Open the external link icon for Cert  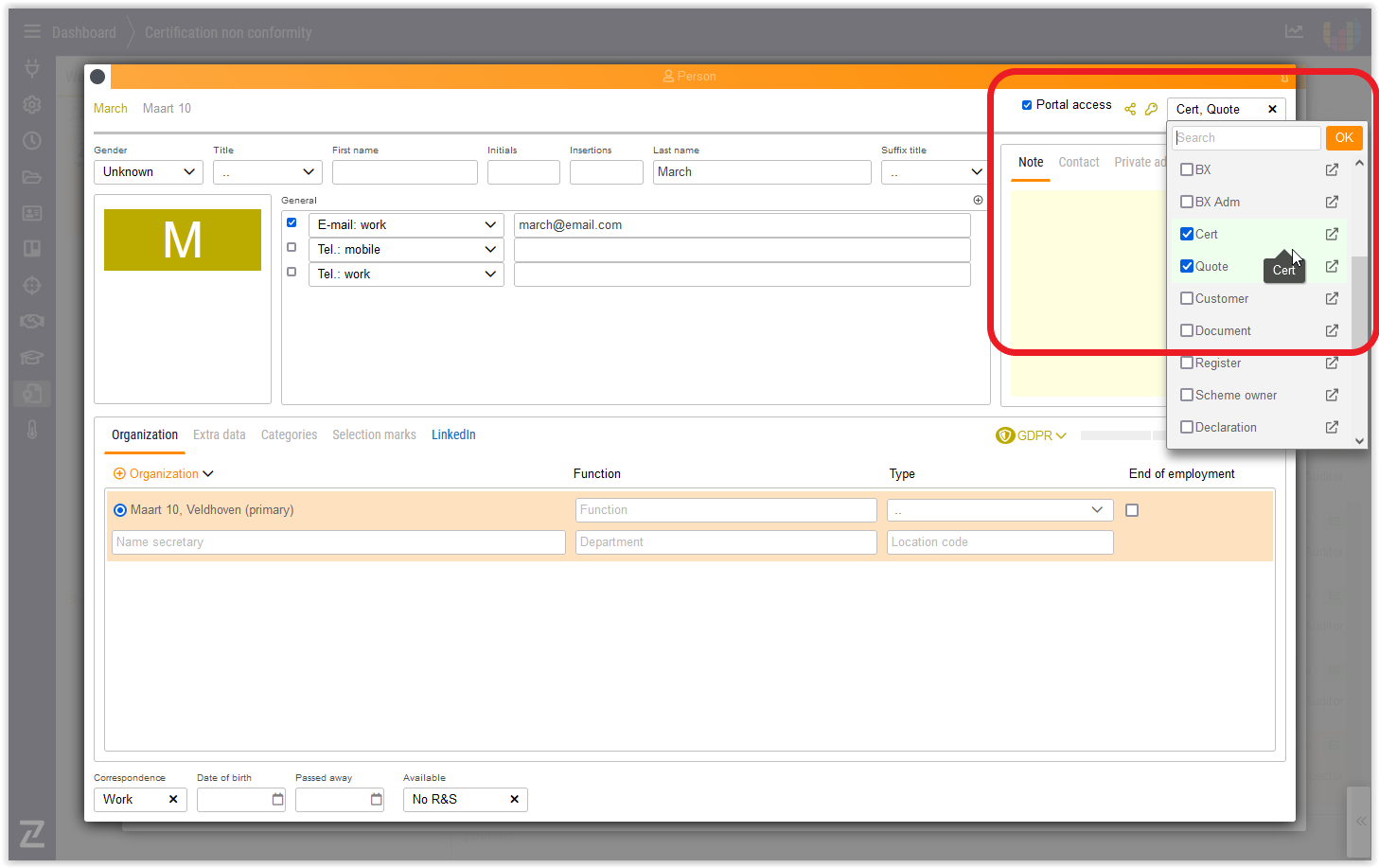1332,234
